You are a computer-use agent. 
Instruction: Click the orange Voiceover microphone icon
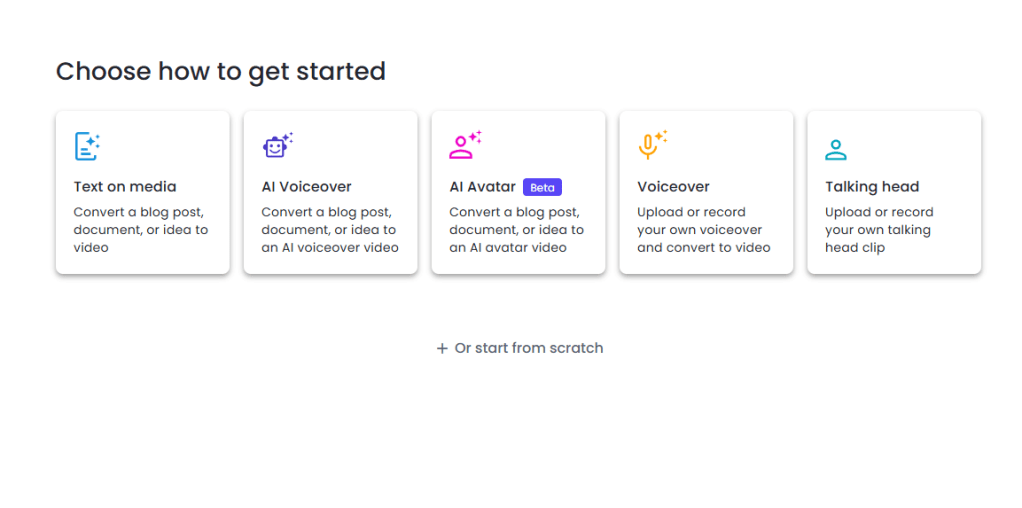tap(651, 146)
